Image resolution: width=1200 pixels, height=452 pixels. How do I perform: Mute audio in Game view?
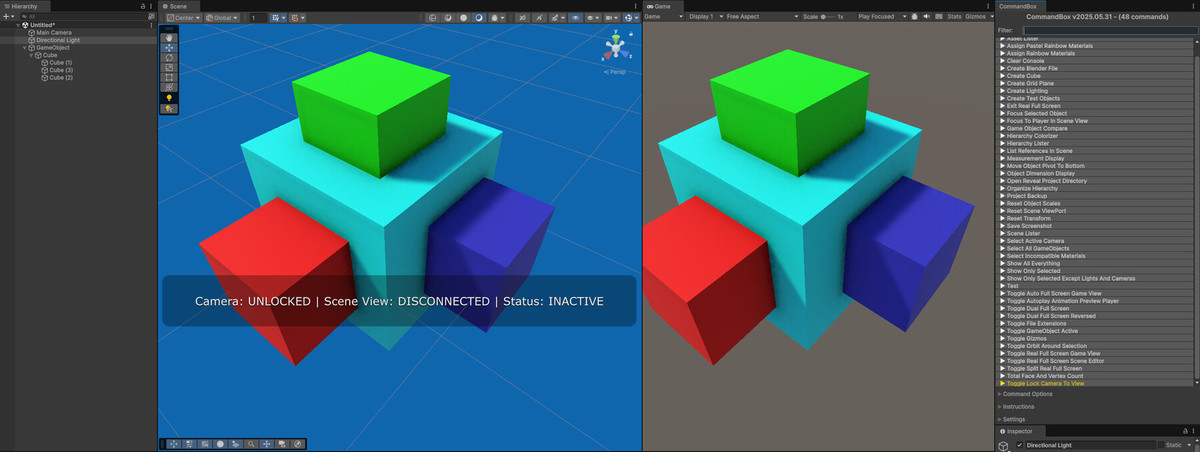tap(926, 17)
